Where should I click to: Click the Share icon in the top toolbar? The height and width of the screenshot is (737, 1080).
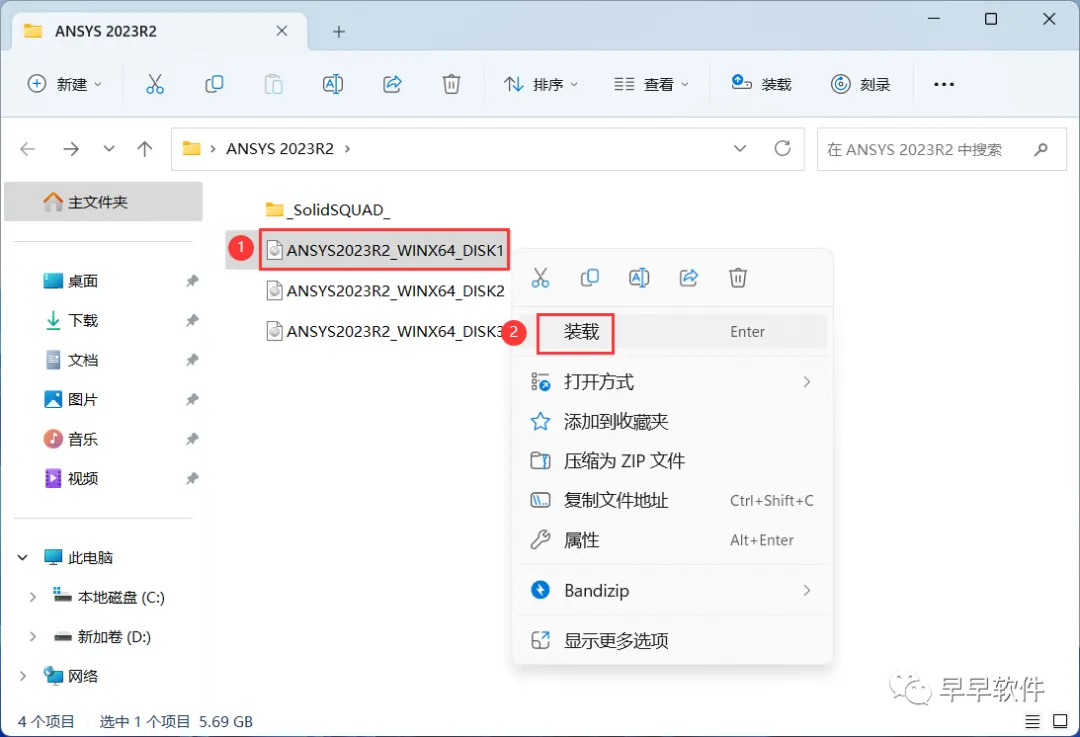(x=392, y=84)
